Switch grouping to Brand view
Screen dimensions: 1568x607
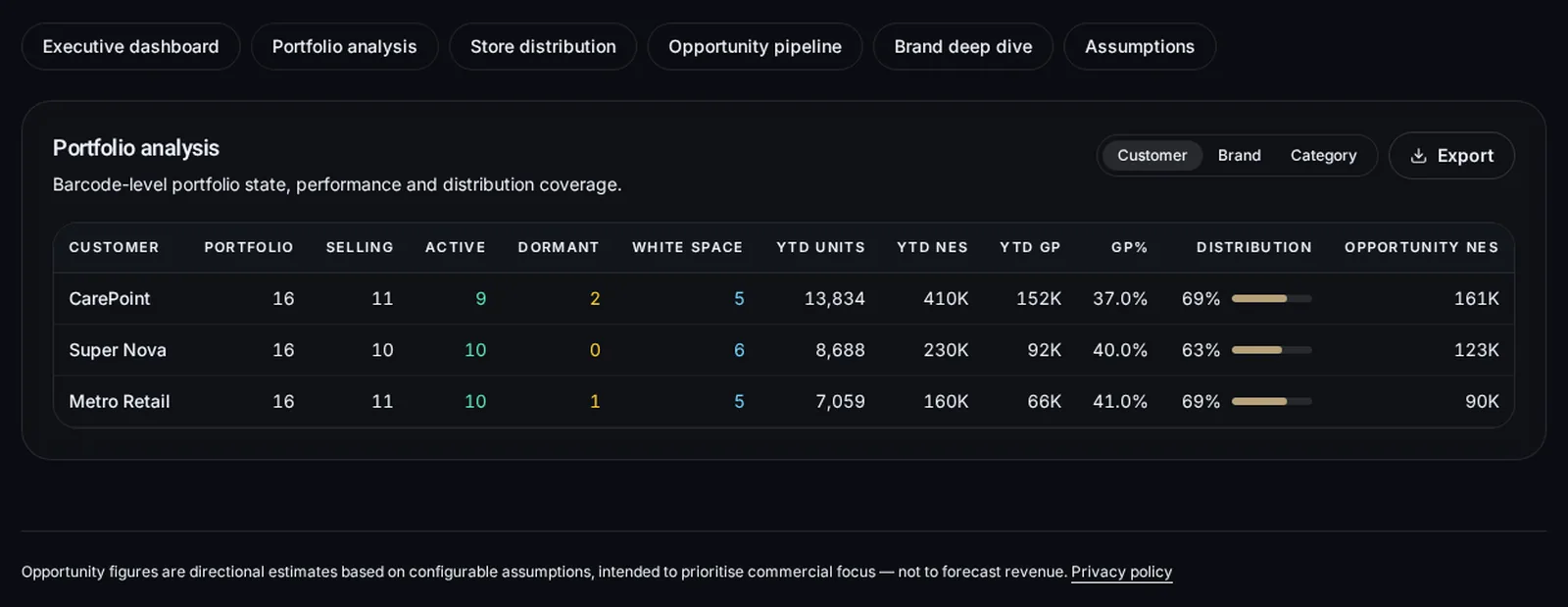tap(1239, 155)
